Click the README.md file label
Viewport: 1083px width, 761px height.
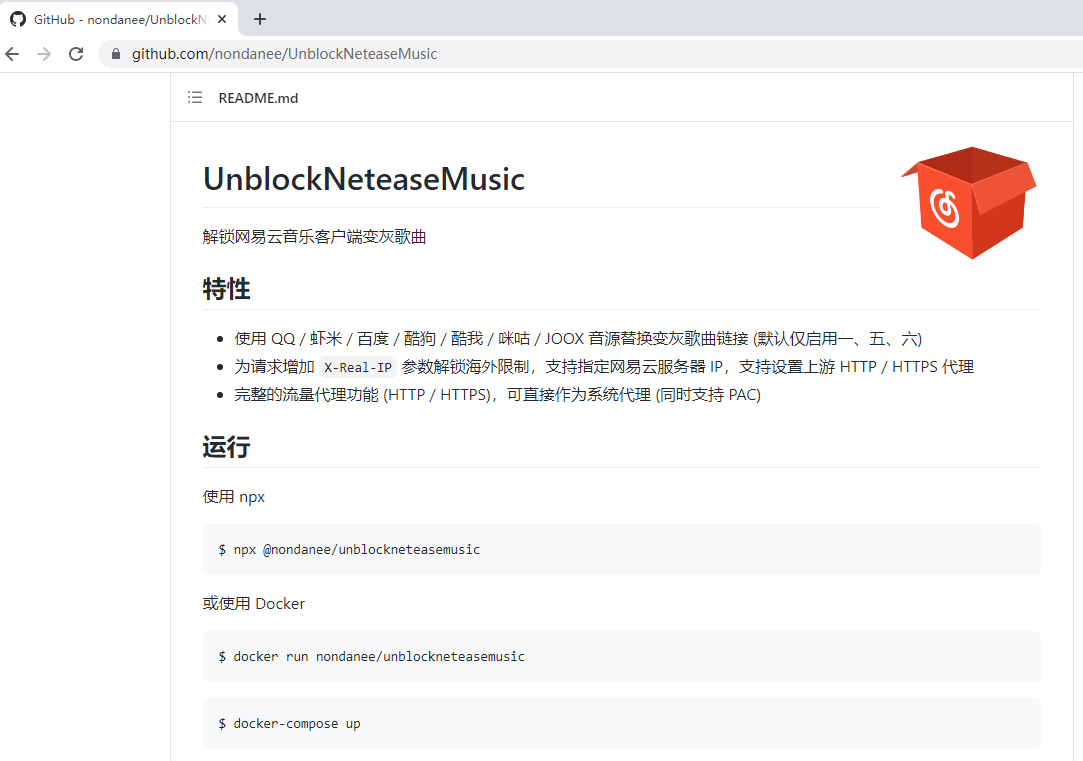tap(258, 98)
